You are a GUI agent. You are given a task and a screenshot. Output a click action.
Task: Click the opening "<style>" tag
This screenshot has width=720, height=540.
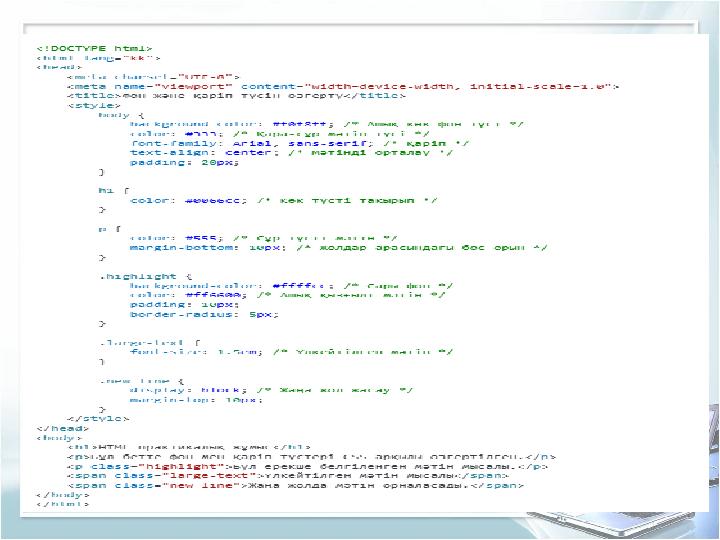[94, 105]
